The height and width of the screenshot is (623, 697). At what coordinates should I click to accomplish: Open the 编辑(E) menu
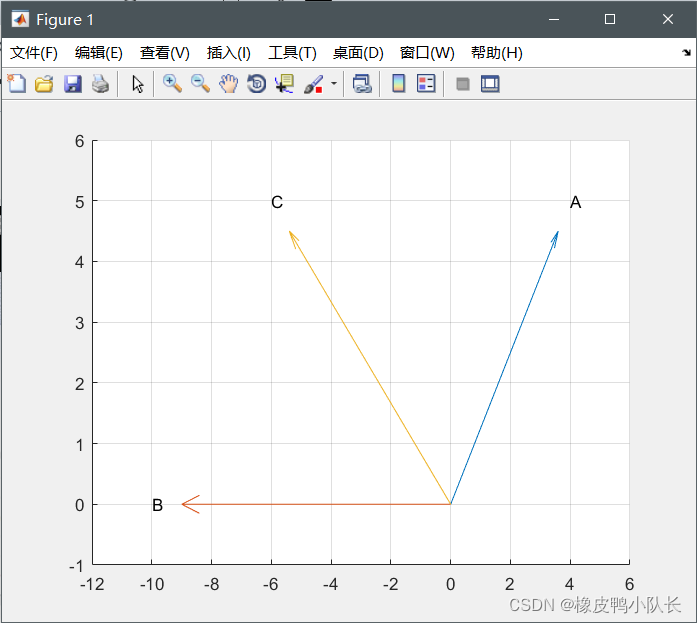pyautogui.click(x=99, y=53)
